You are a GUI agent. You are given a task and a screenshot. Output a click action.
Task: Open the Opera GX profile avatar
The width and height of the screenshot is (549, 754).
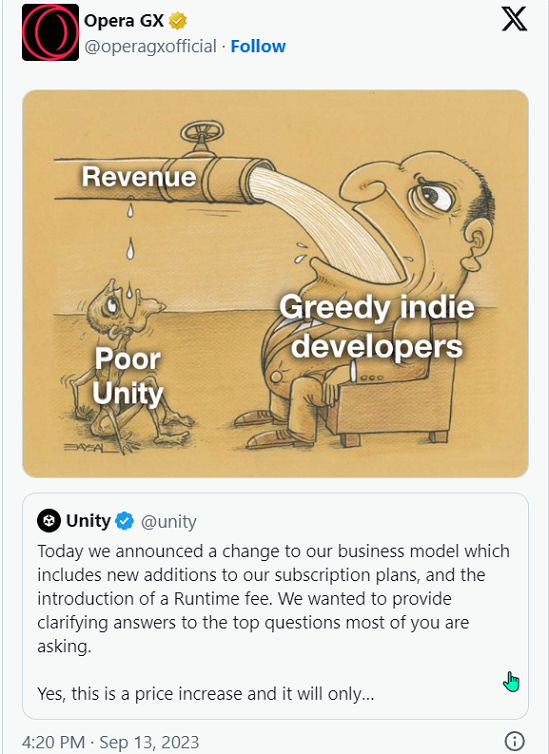[50, 32]
